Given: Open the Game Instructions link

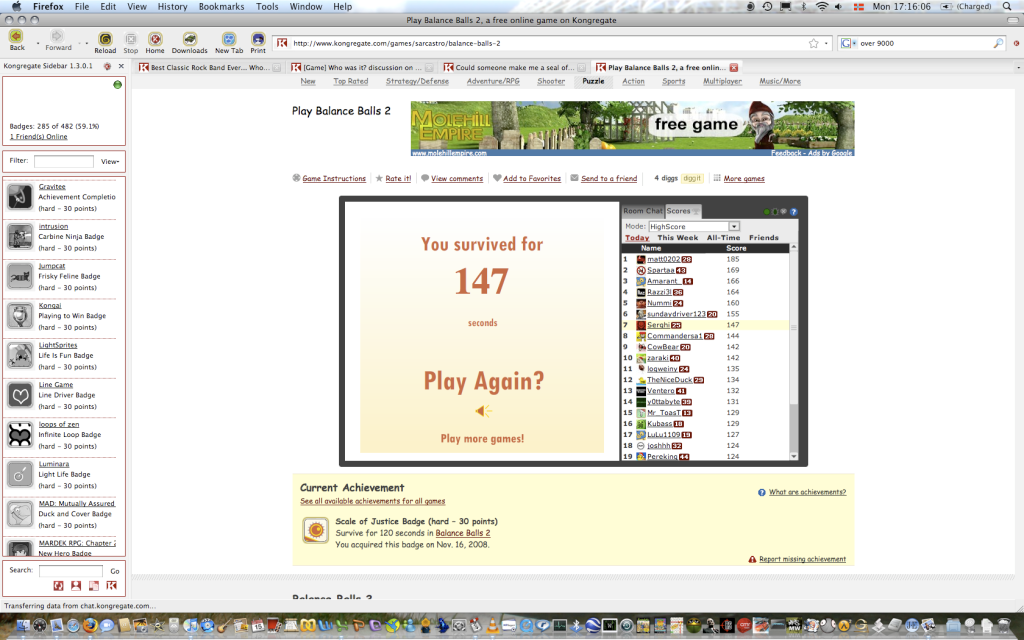Looking at the screenshot, I should [334, 178].
